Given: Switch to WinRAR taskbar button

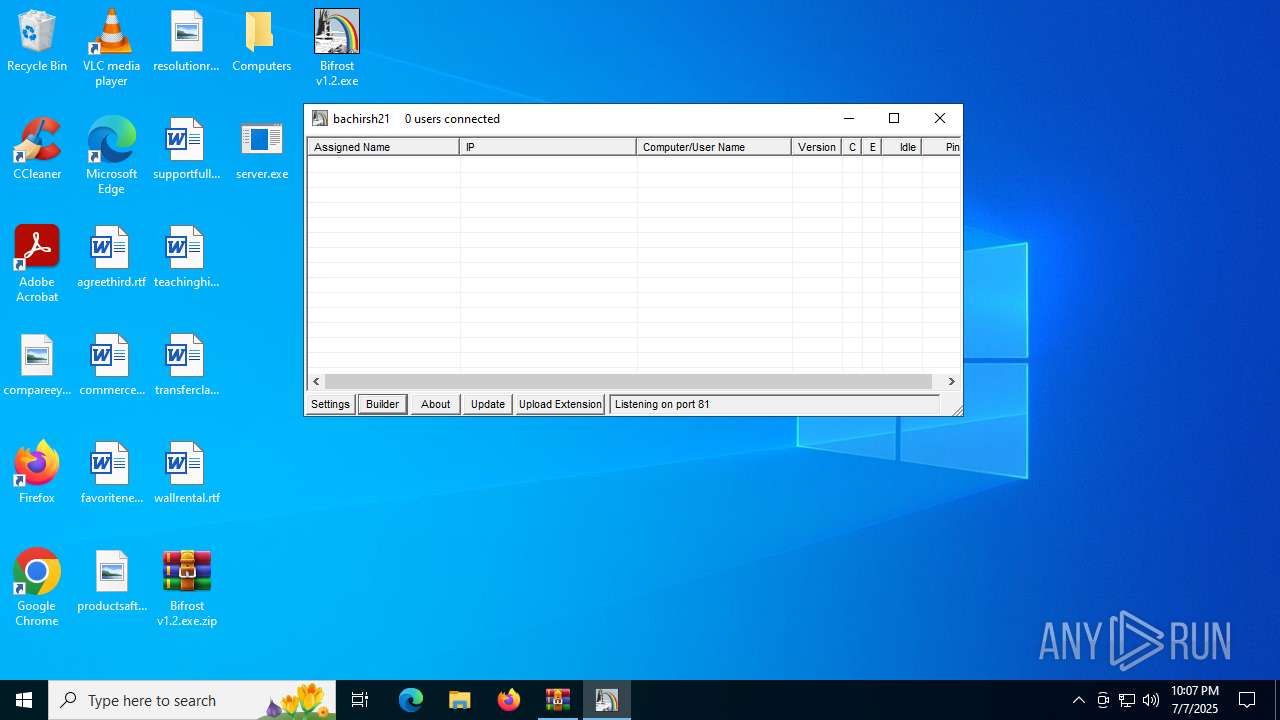Looking at the screenshot, I should tap(558, 700).
